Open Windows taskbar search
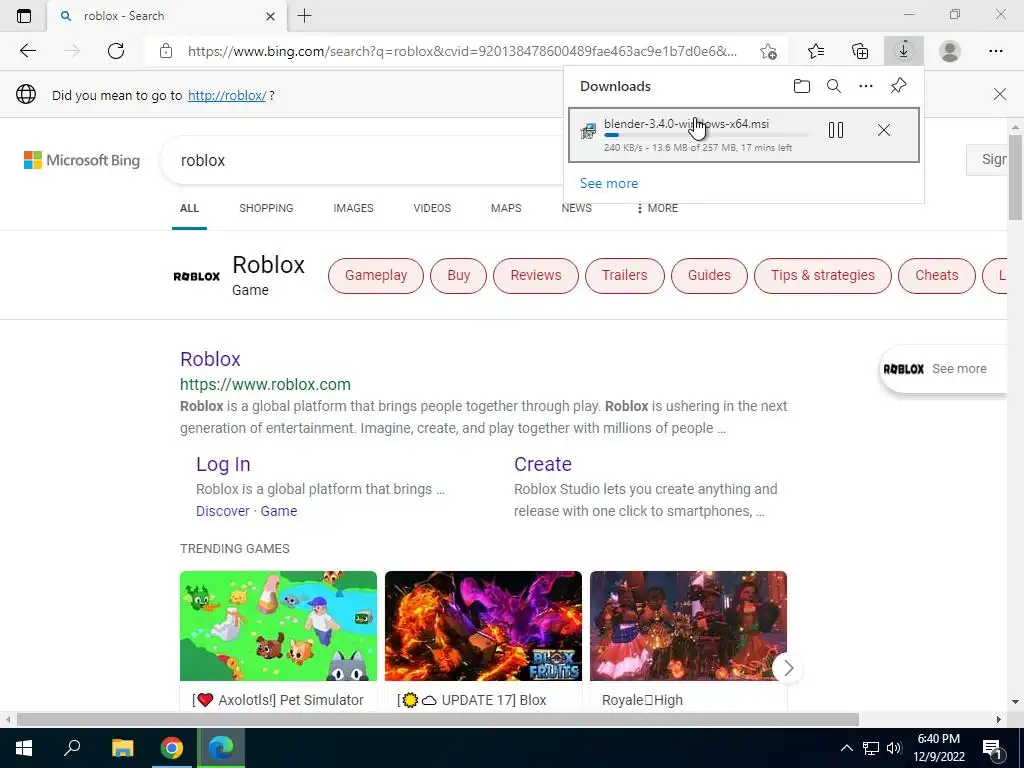Screen dimensions: 1024x768 coord(72,748)
